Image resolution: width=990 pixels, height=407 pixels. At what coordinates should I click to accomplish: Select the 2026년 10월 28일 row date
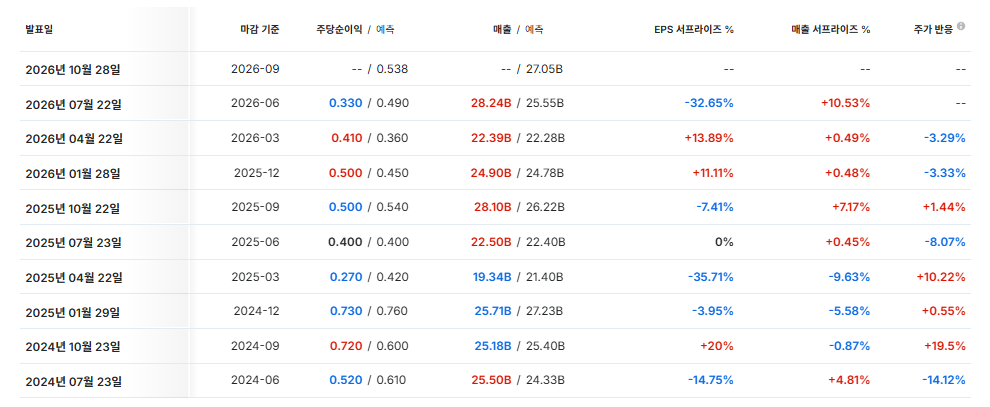click(x=73, y=69)
